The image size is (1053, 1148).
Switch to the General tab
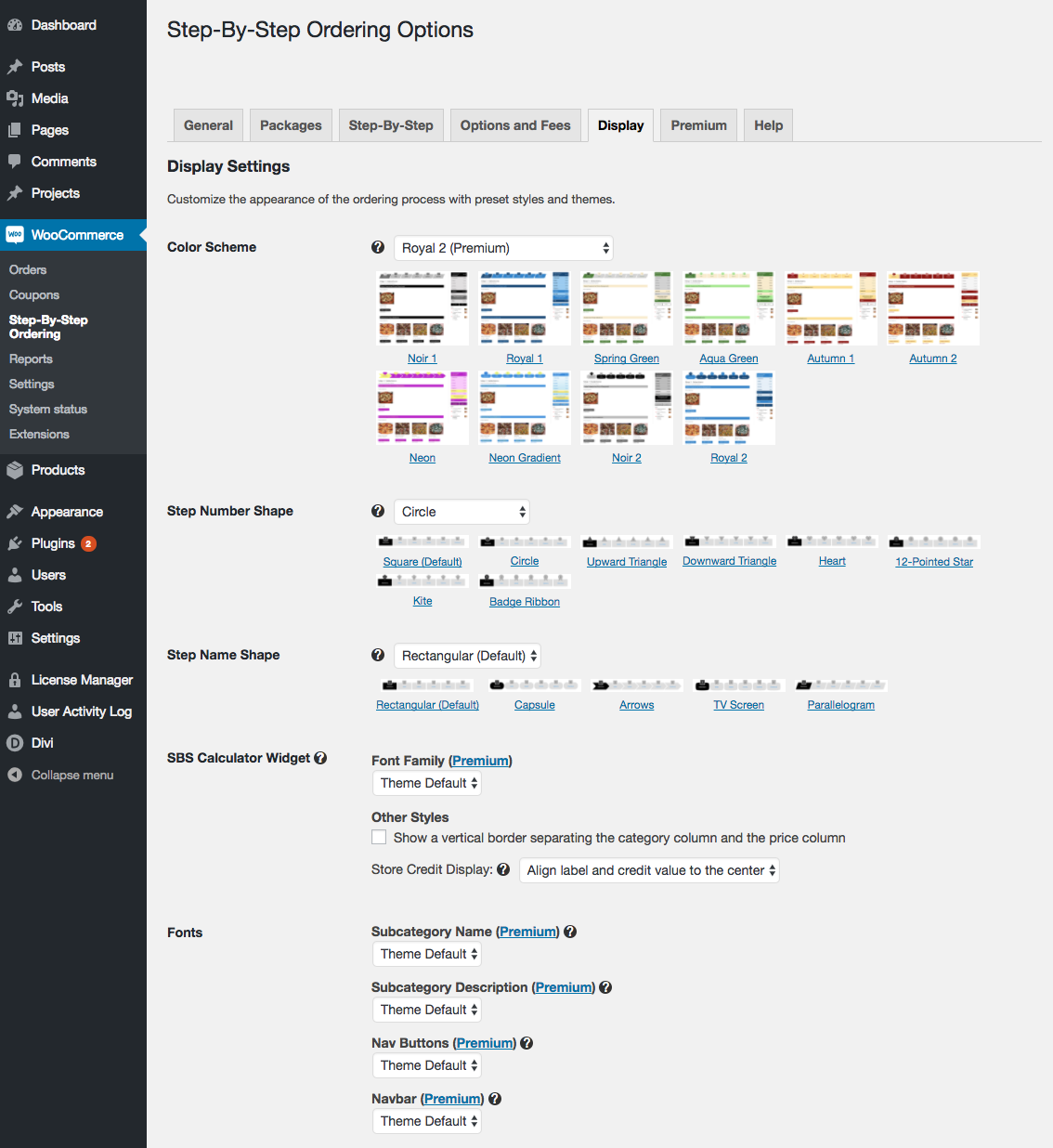coord(208,125)
